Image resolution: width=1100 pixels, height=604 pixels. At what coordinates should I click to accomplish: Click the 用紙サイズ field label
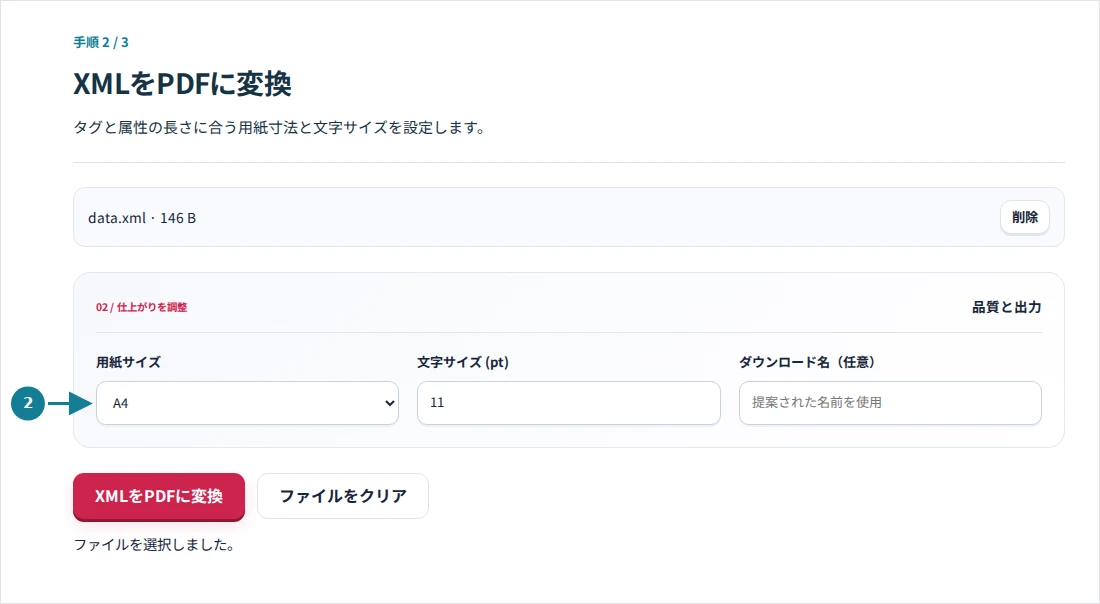128,362
